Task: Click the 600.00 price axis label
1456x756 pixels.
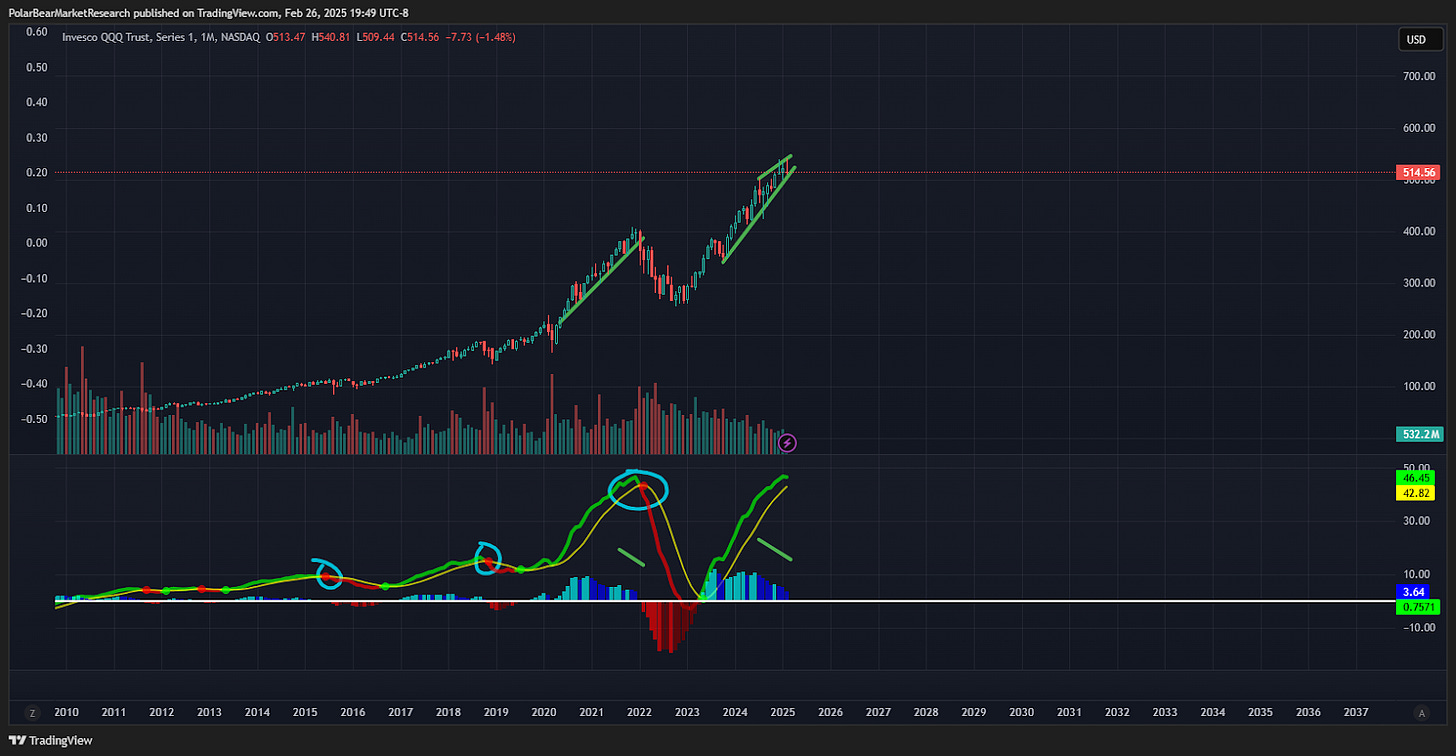Action: (1417, 127)
